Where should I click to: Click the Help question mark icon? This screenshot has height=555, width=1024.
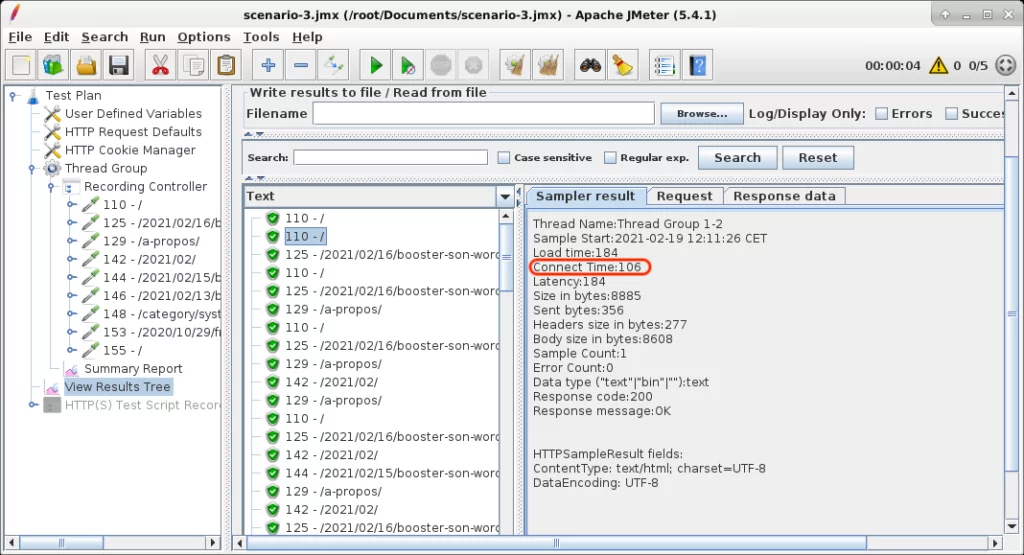(697, 65)
